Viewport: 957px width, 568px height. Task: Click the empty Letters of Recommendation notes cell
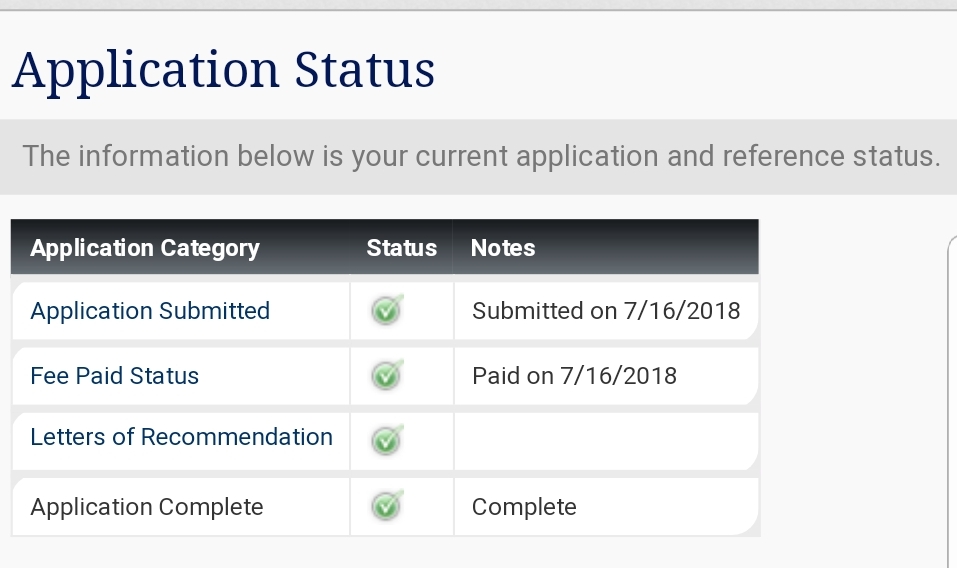(606, 441)
